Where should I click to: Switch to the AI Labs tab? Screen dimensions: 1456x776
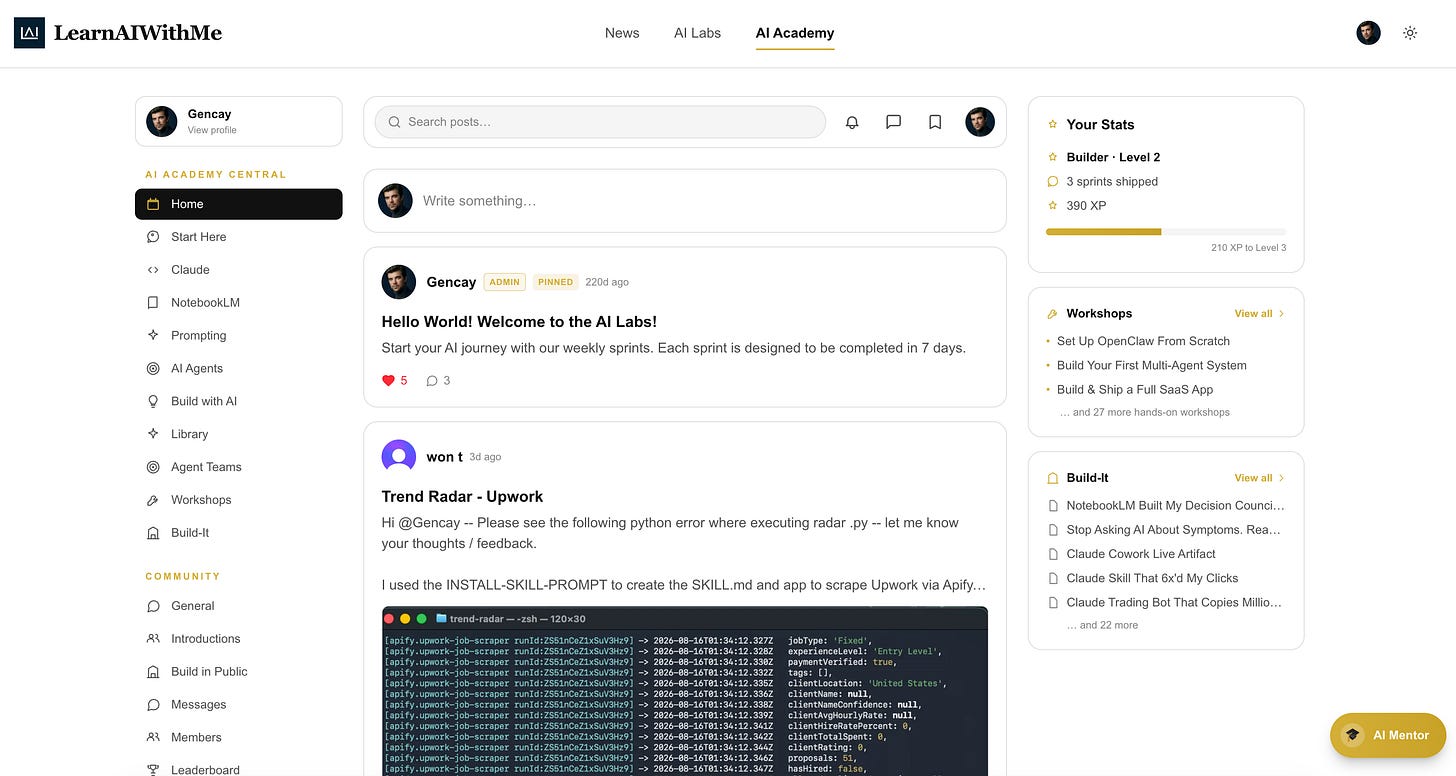pyautogui.click(x=697, y=33)
